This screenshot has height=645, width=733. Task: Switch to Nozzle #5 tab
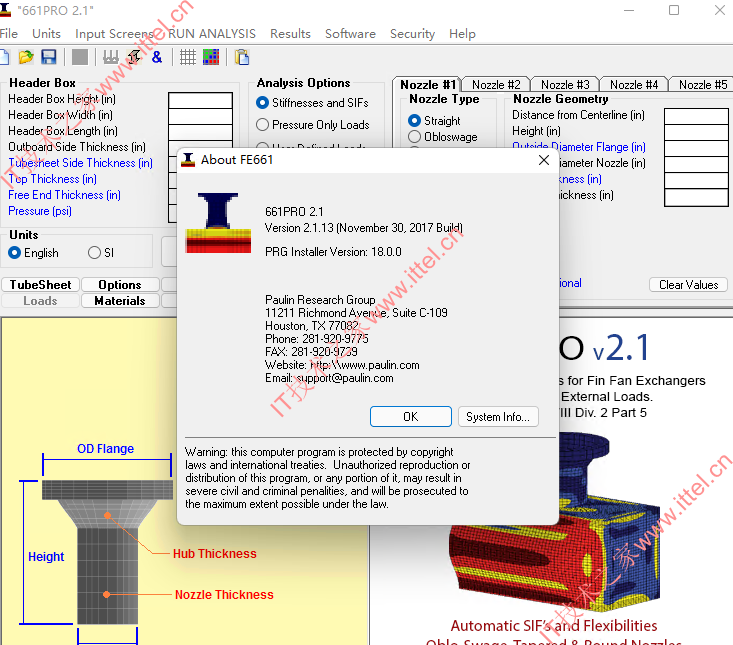tap(703, 85)
